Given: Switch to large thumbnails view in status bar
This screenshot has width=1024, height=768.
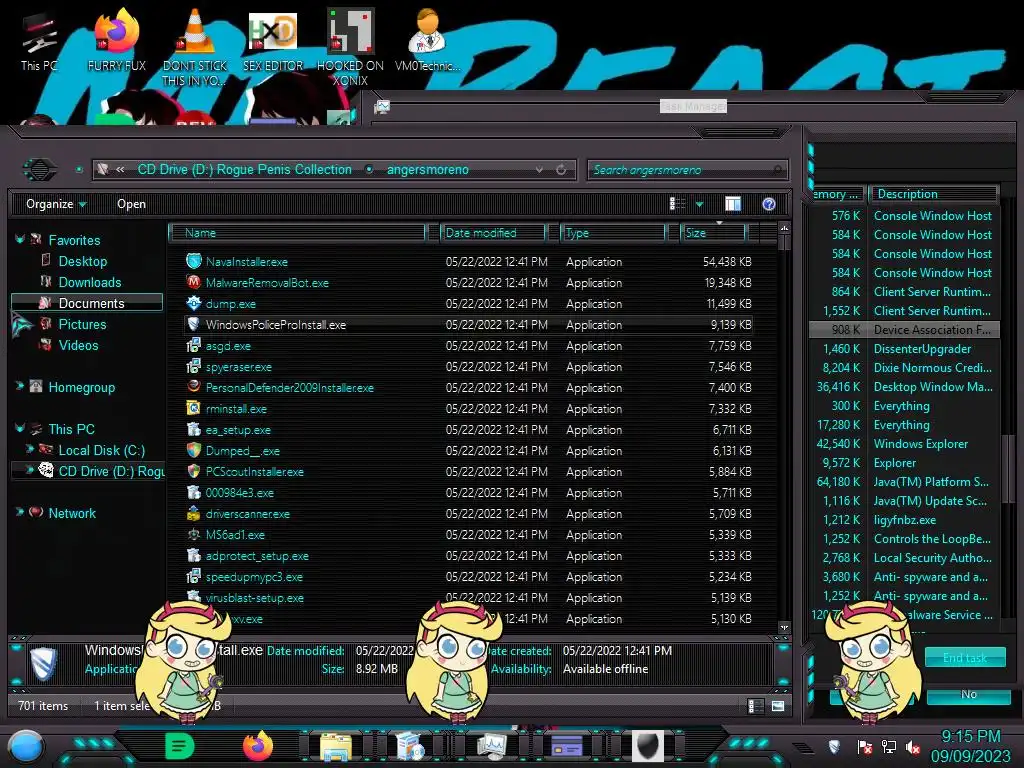Looking at the screenshot, I should click(777, 706).
